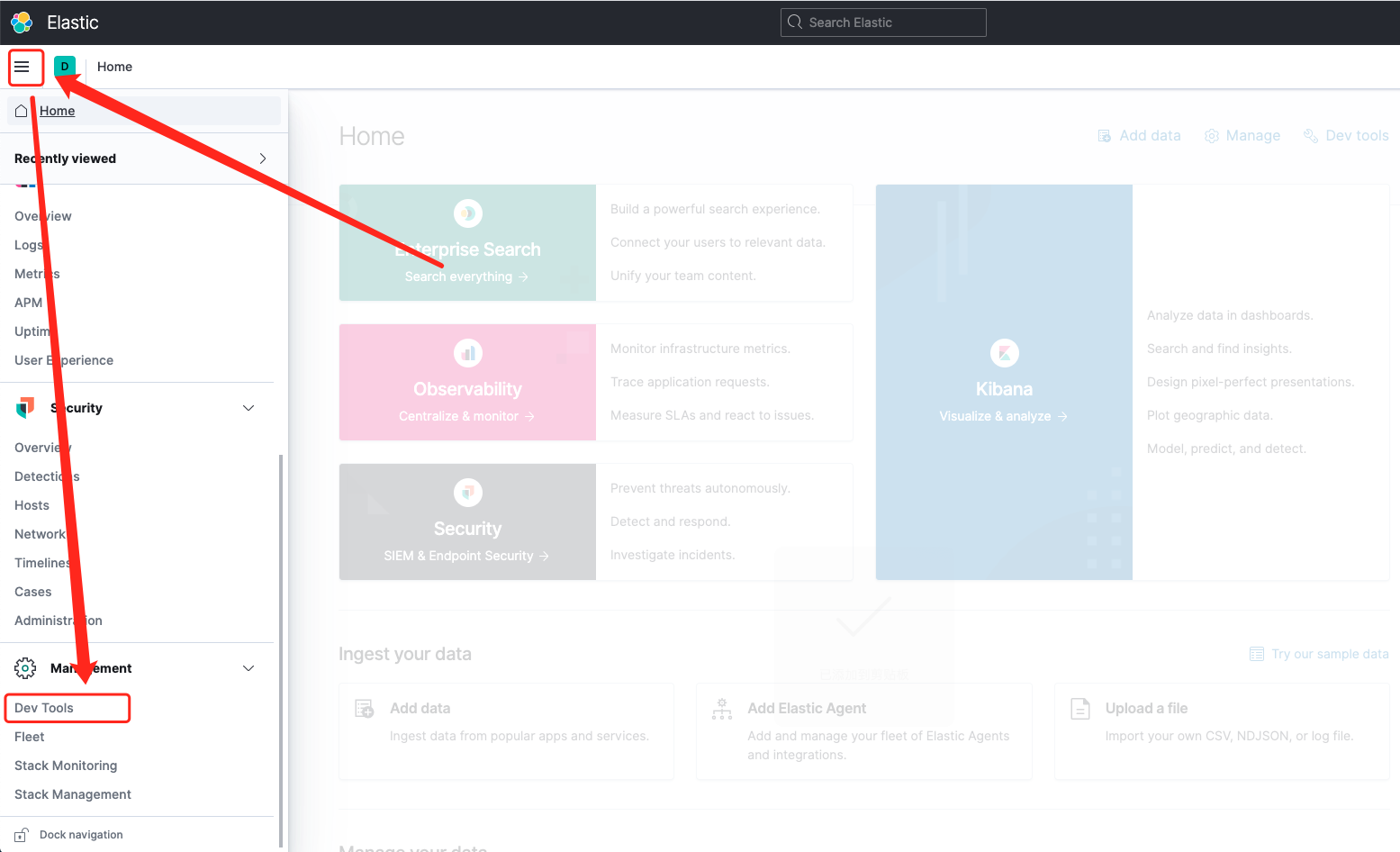
Task: Click the Observability card icon
Action: 467,352
